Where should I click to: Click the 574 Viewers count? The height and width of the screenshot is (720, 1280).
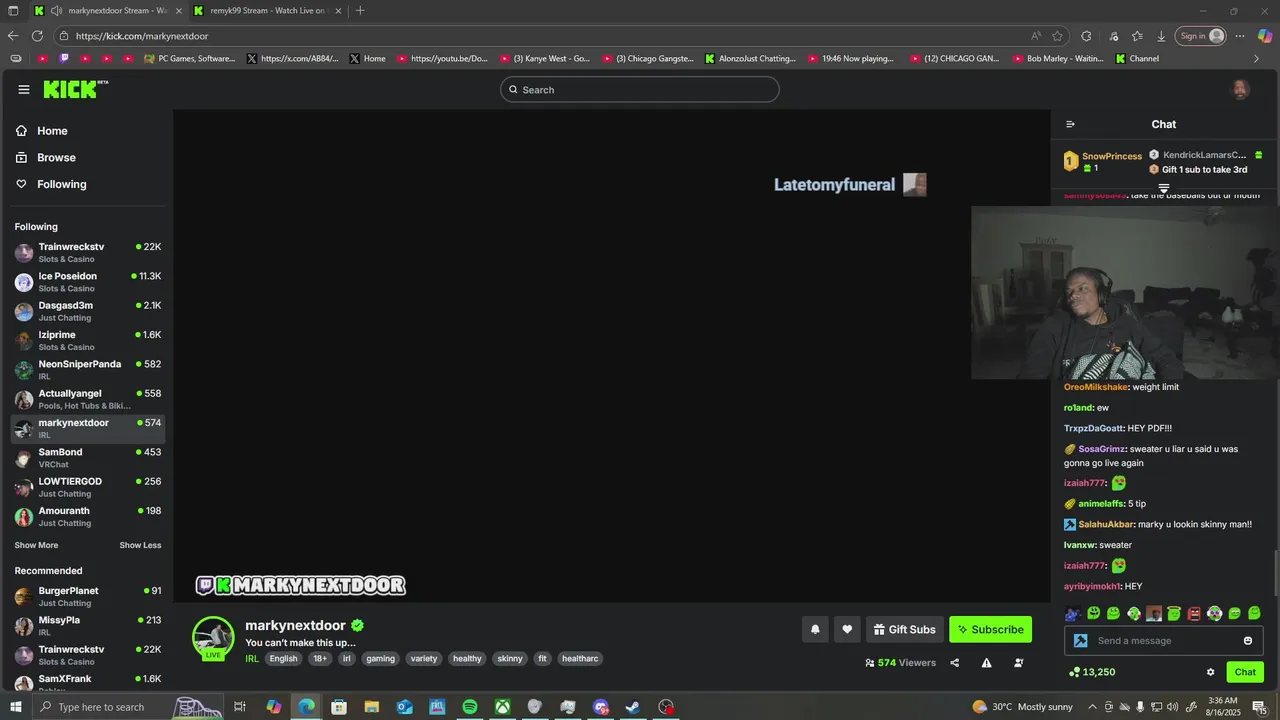900,663
